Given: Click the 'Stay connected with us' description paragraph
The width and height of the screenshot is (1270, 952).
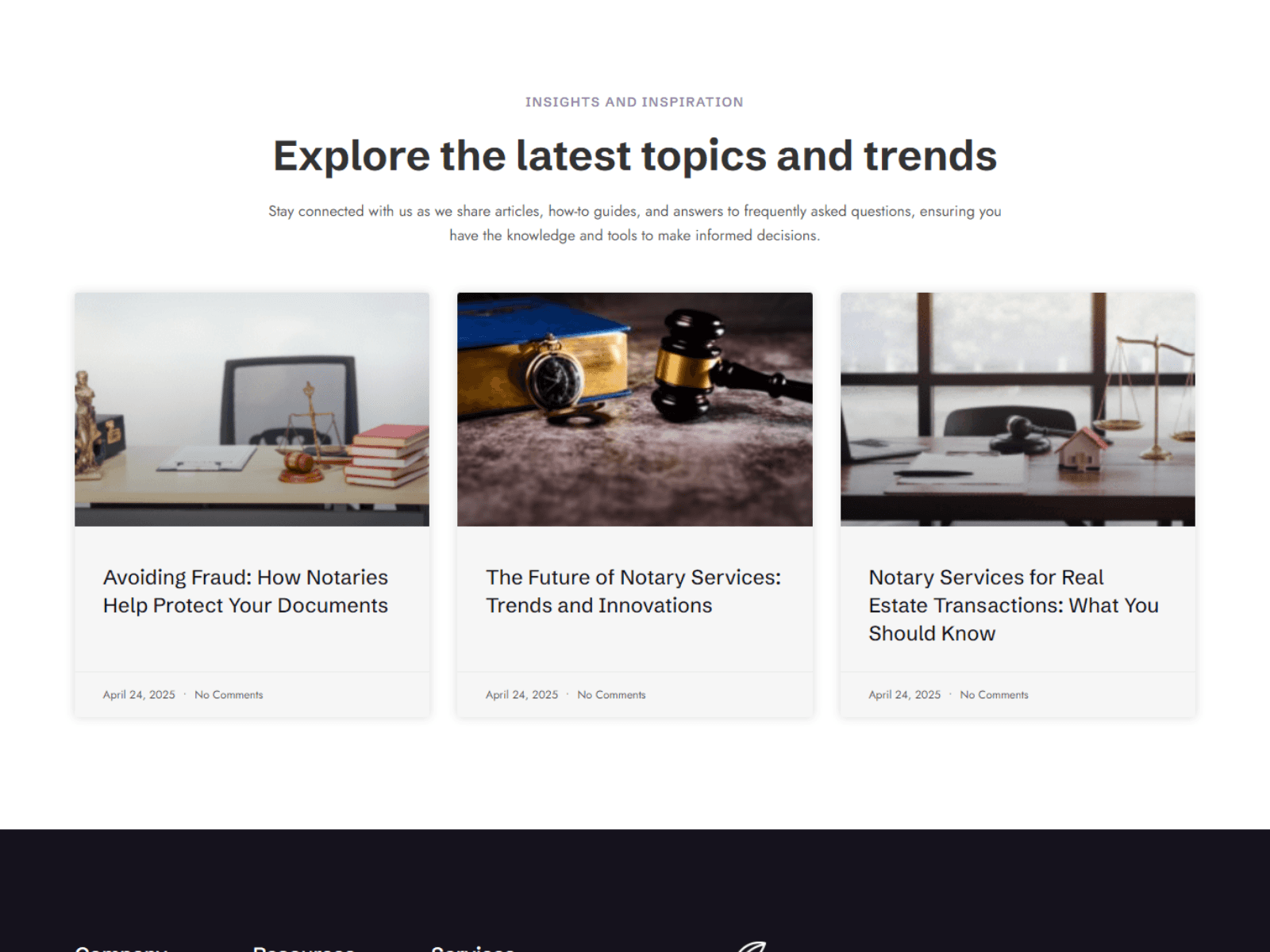Looking at the screenshot, I should pyautogui.click(x=635, y=223).
